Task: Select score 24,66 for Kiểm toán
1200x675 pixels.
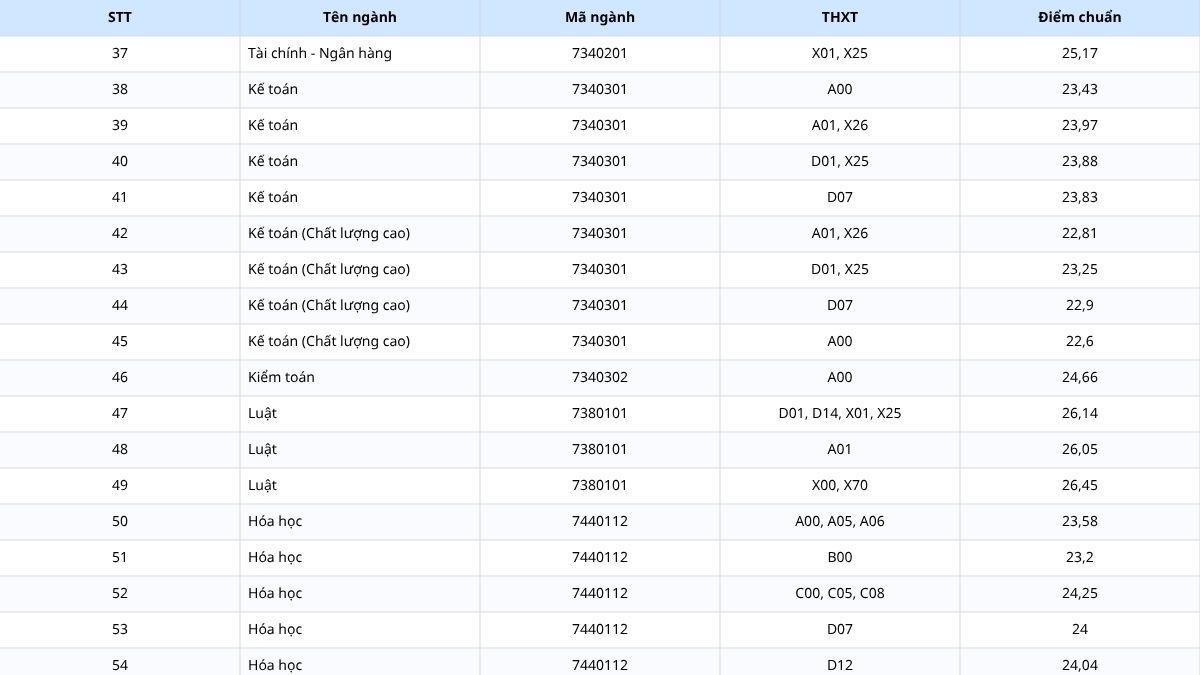Action: tap(1080, 377)
